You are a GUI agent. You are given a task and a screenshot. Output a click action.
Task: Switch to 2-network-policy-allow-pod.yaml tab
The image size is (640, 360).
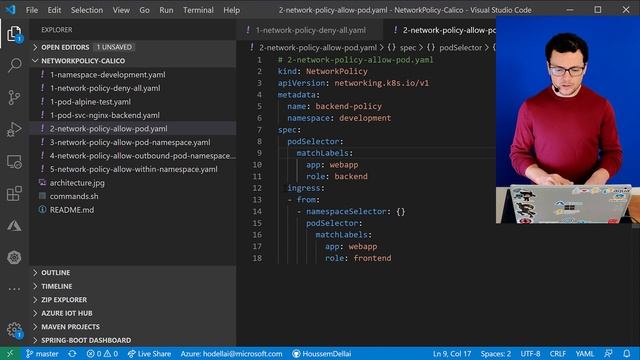click(440, 30)
